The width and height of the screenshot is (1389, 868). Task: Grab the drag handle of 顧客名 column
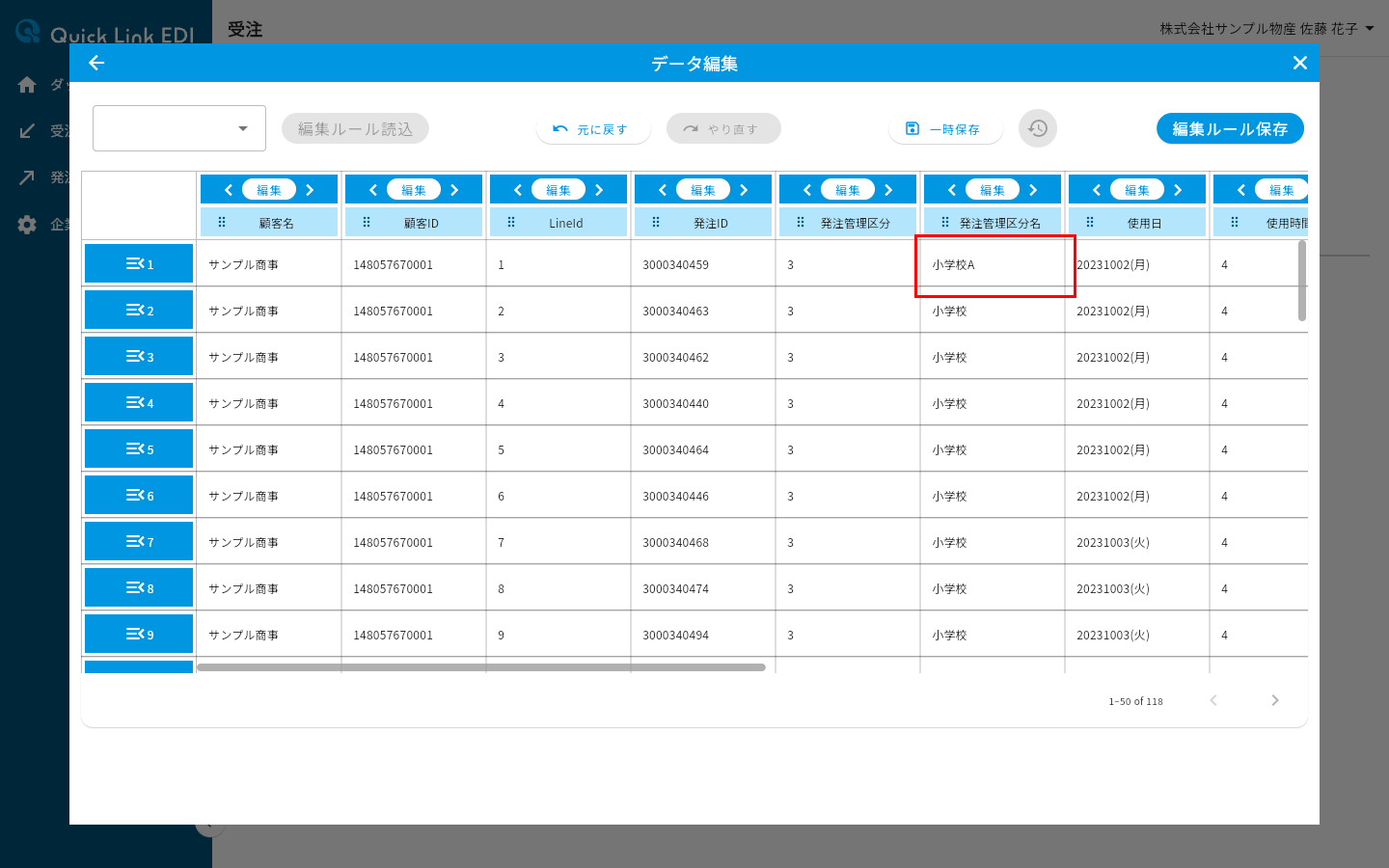pyautogui.click(x=222, y=222)
